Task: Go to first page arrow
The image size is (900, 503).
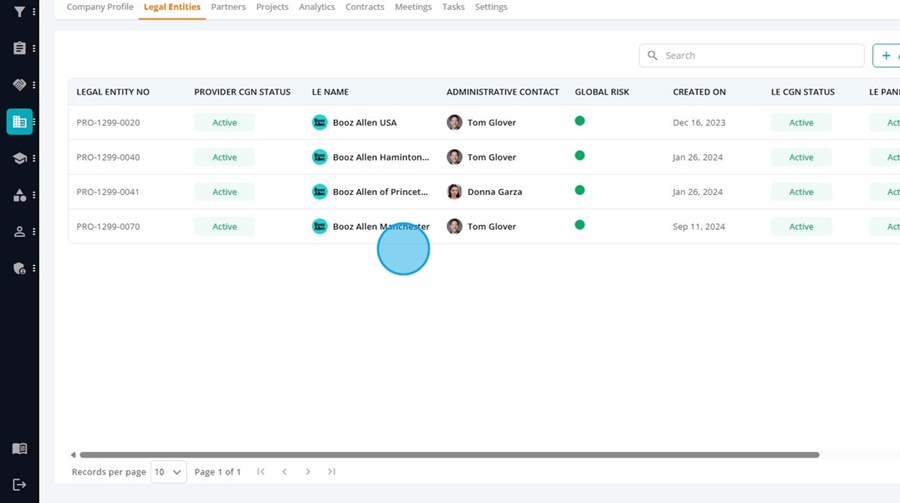Action: [x=261, y=471]
